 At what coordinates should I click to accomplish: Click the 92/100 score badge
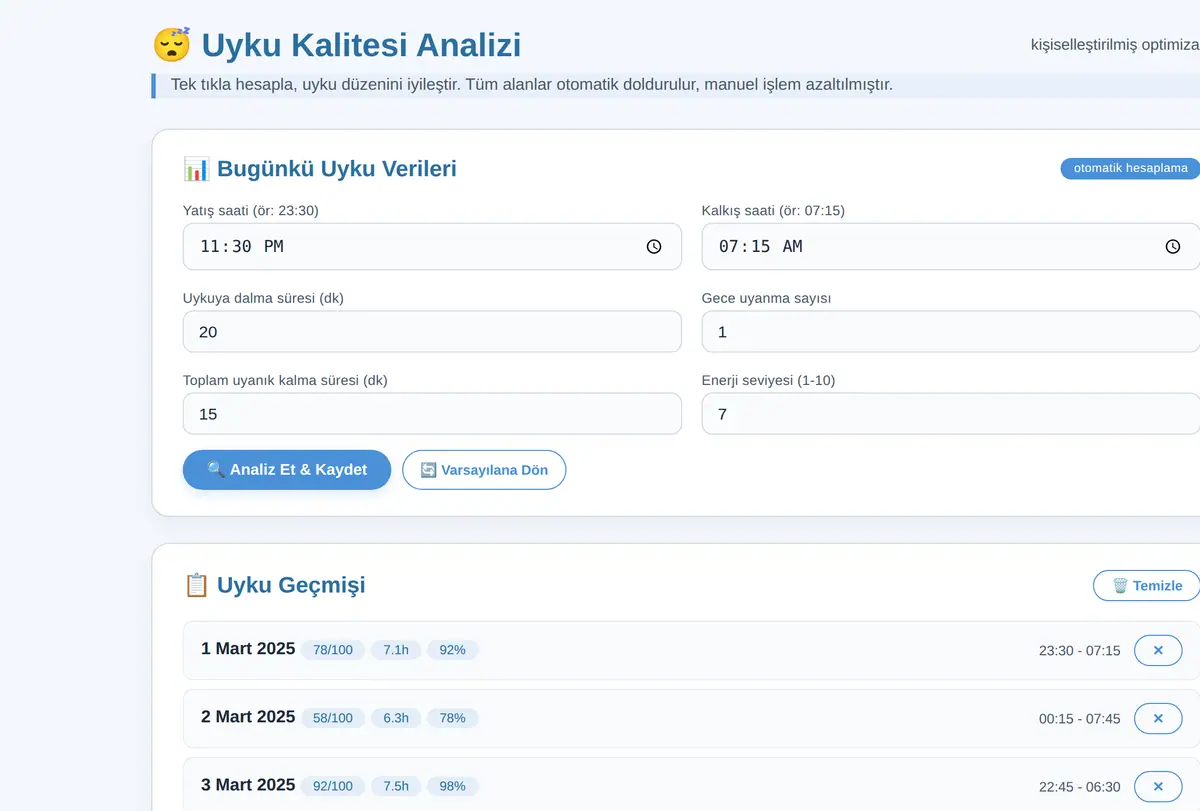(x=333, y=786)
